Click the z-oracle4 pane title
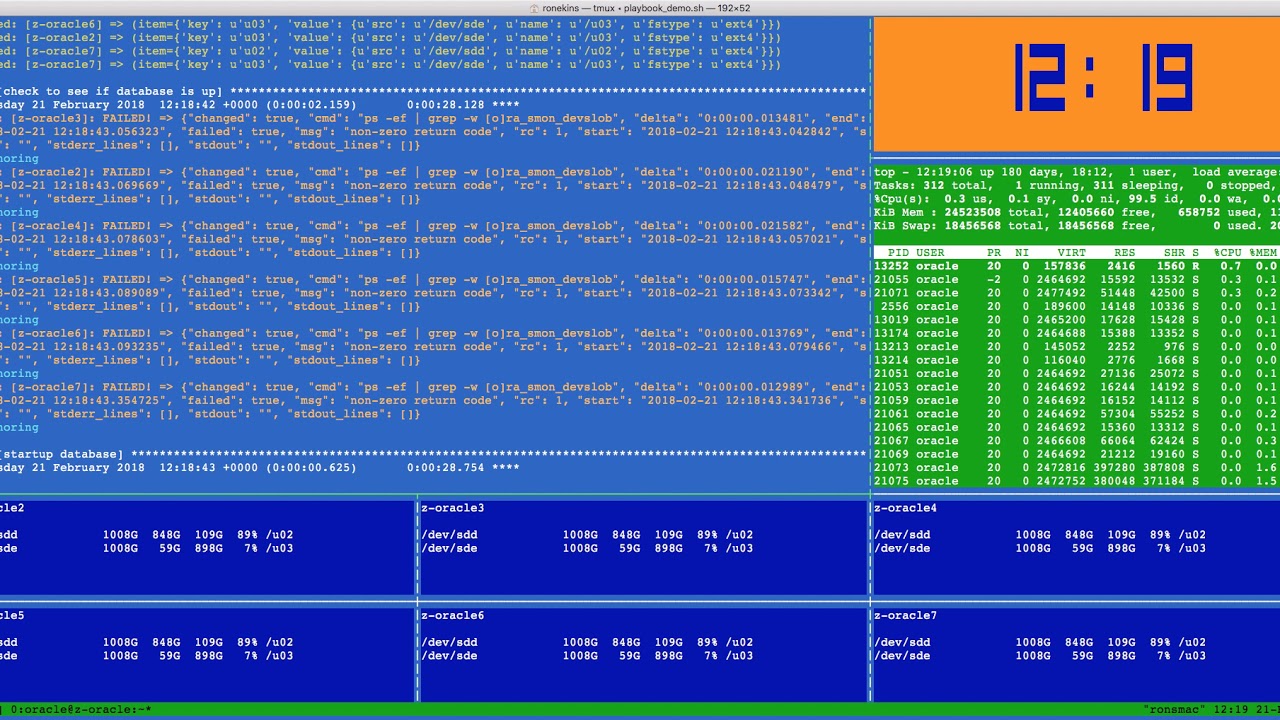The image size is (1280, 720). [906, 508]
